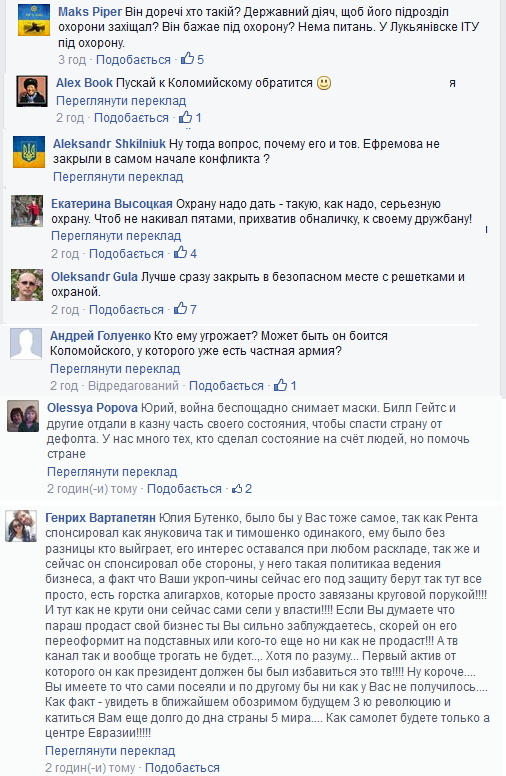
Task: Click thumbs-up icon with 4 likes
Action: [x=180, y=253]
